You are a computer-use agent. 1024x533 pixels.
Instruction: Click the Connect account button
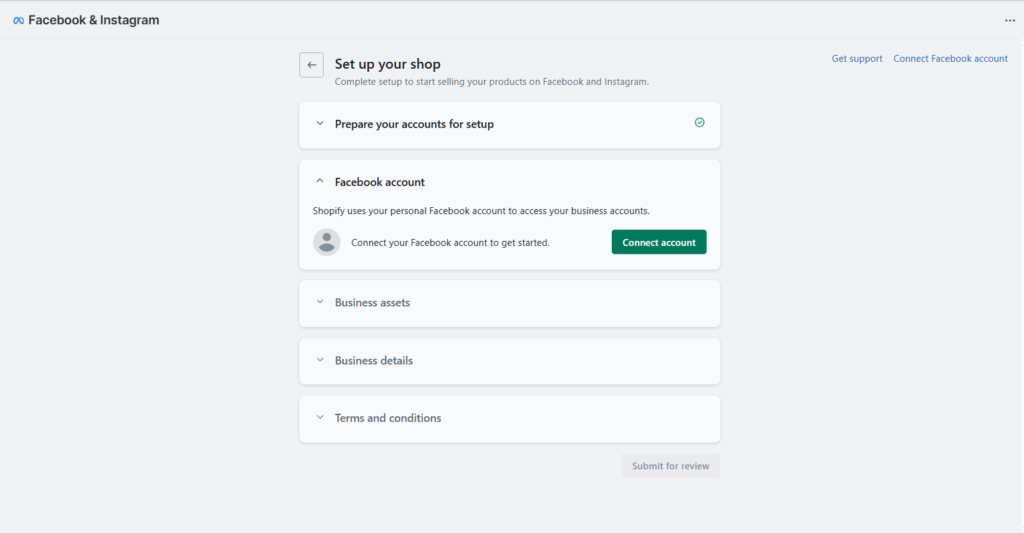tap(659, 242)
